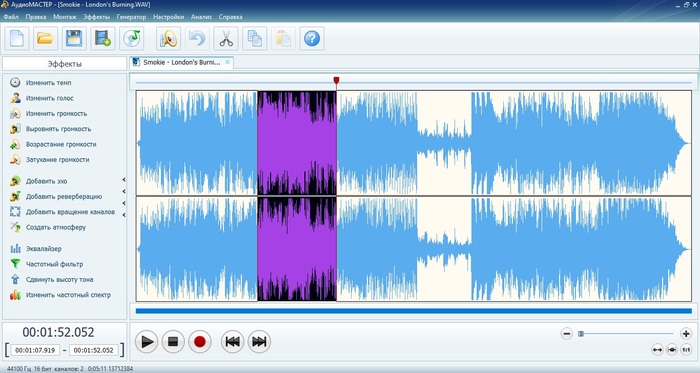Open file using folder toolbar icon
Viewport: 700px width, 373px height.
(x=45, y=38)
